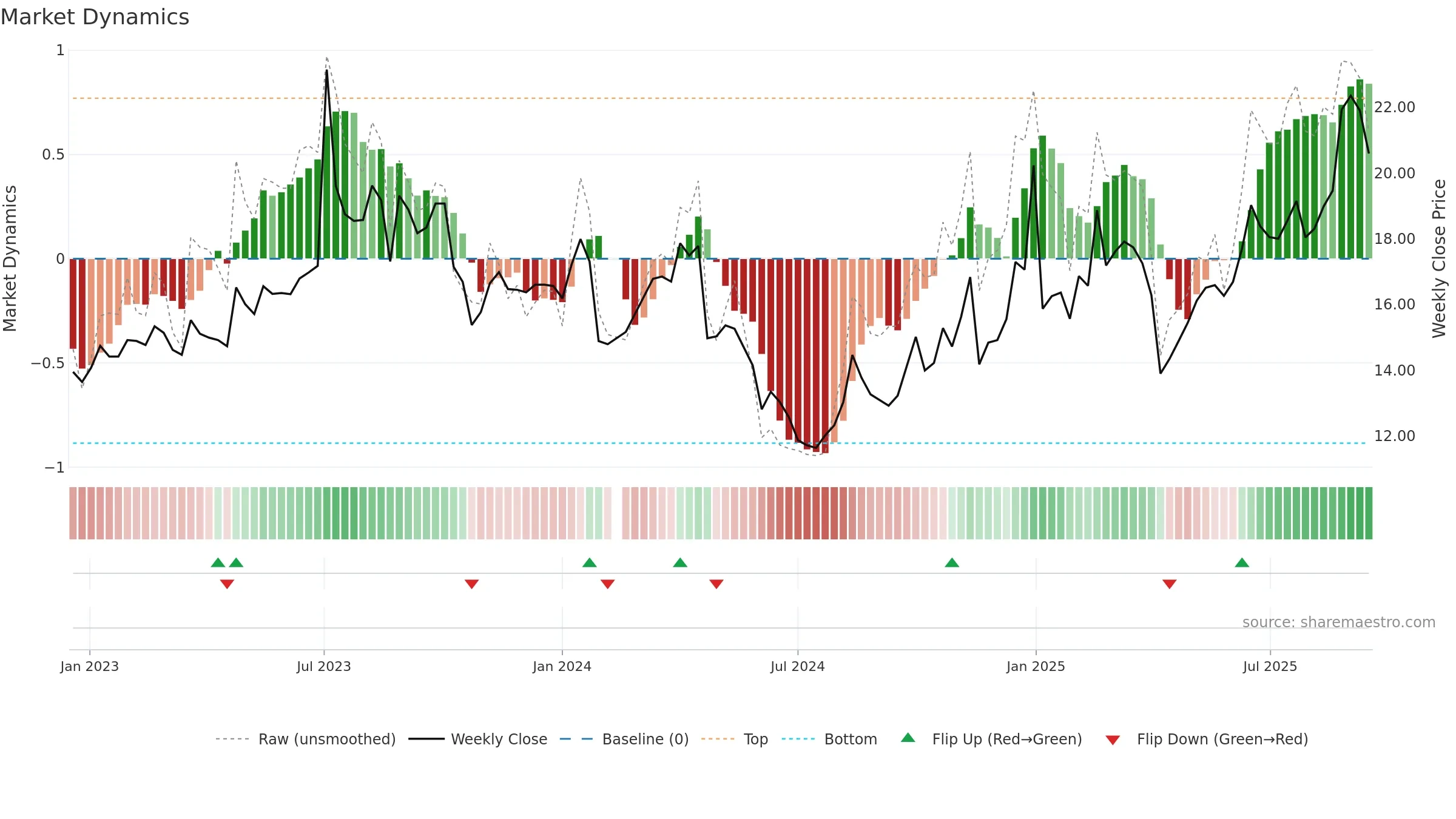Click the Jul 2025 x-axis label
The height and width of the screenshot is (819, 1456).
coord(1270,666)
